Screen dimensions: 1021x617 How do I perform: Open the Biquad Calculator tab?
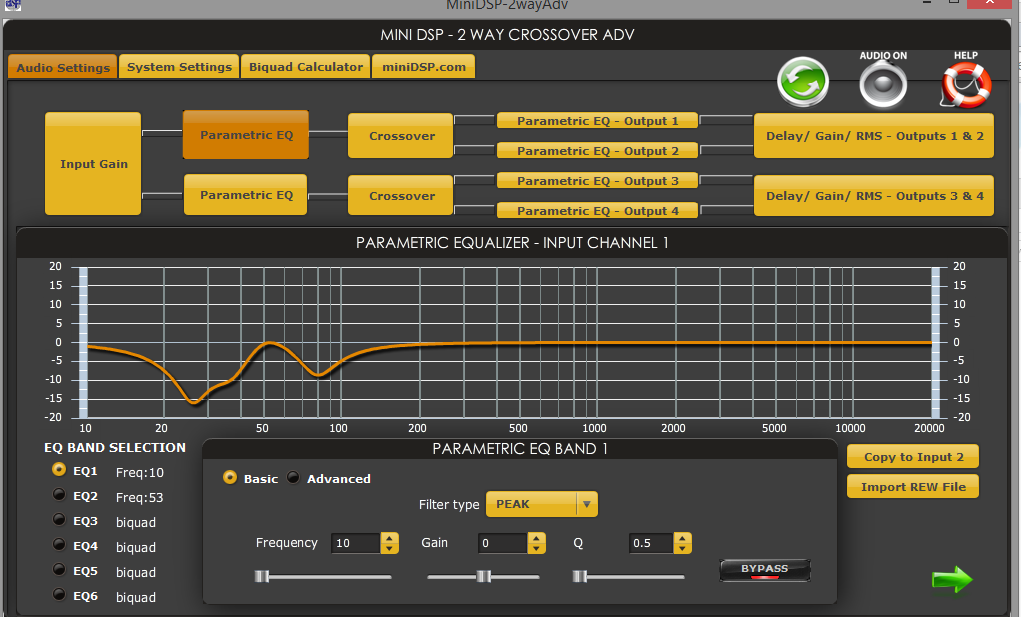click(305, 66)
